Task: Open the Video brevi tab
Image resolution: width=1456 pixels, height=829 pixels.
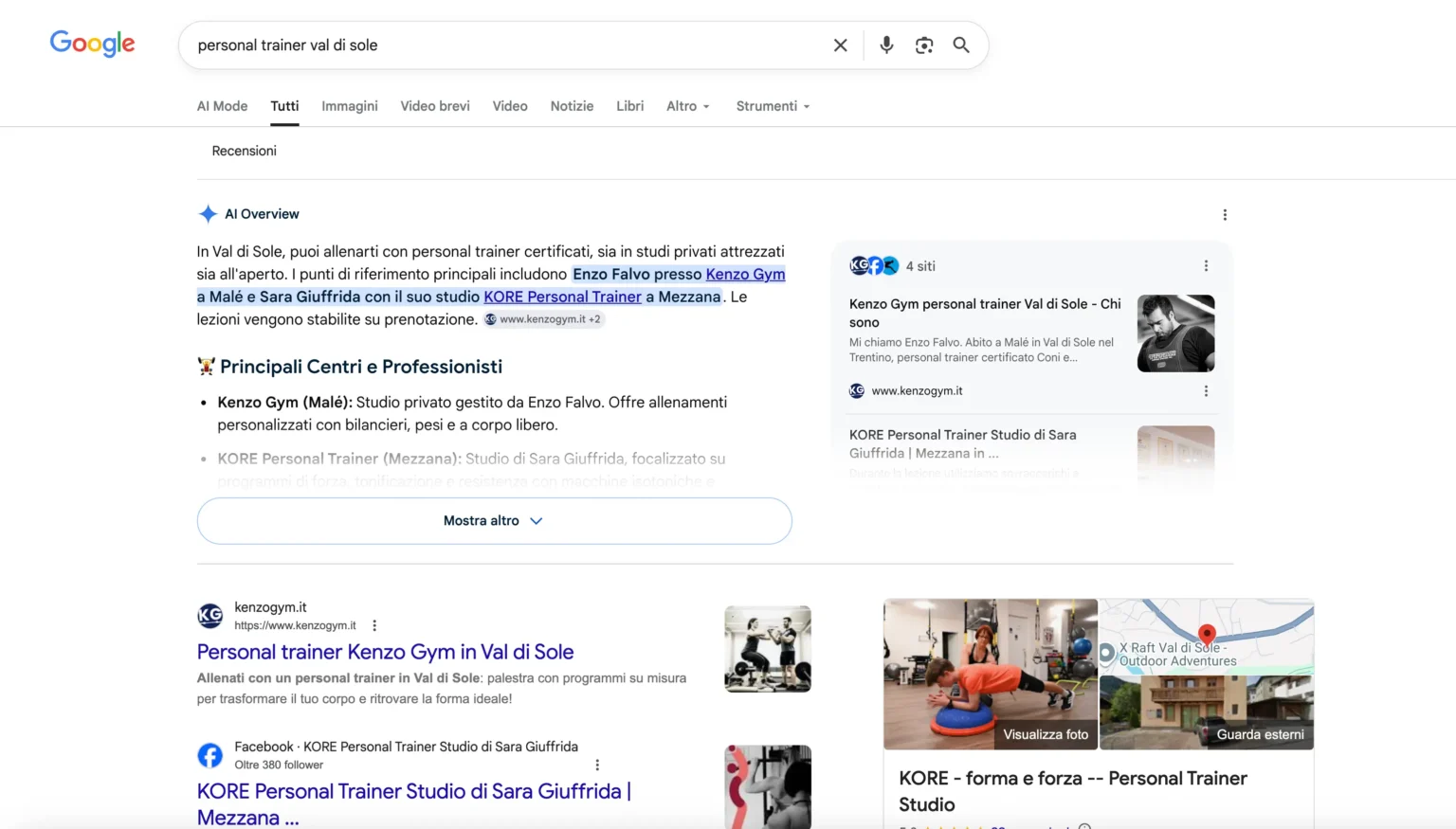Action: [435, 106]
